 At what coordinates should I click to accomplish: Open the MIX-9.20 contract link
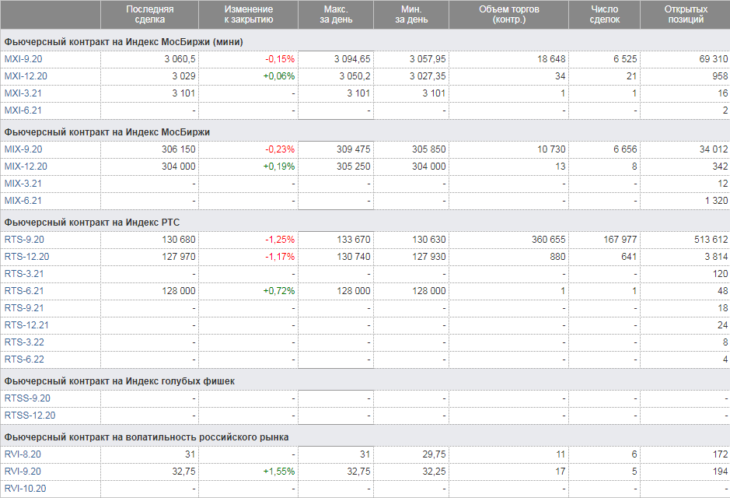tap(23, 149)
